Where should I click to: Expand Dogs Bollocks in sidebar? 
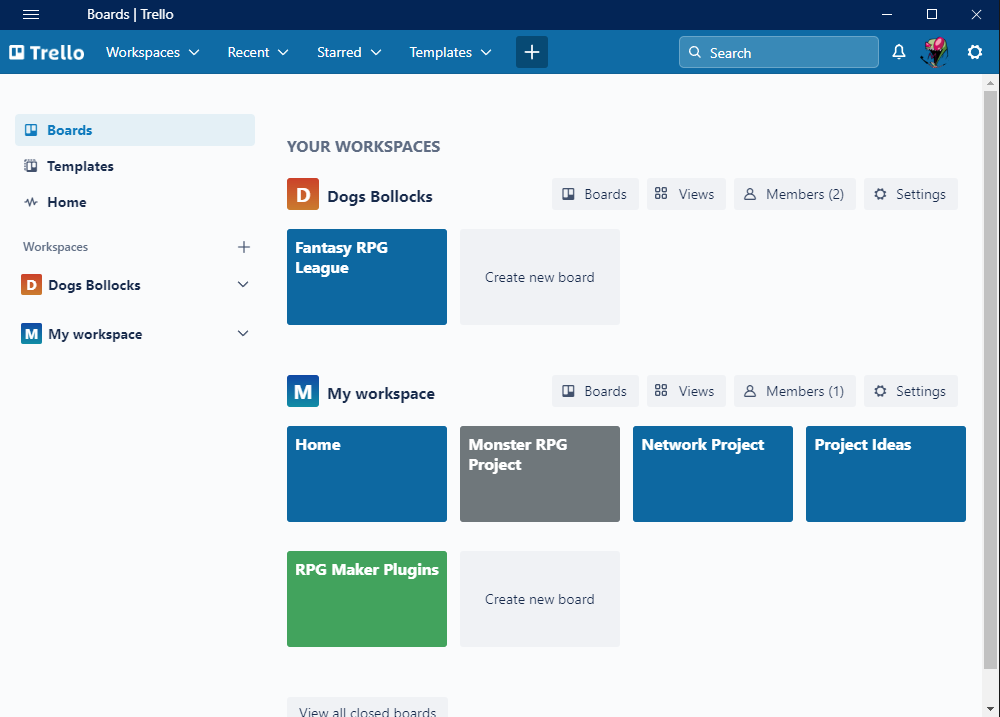pyautogui.click(x=243, y=285)
